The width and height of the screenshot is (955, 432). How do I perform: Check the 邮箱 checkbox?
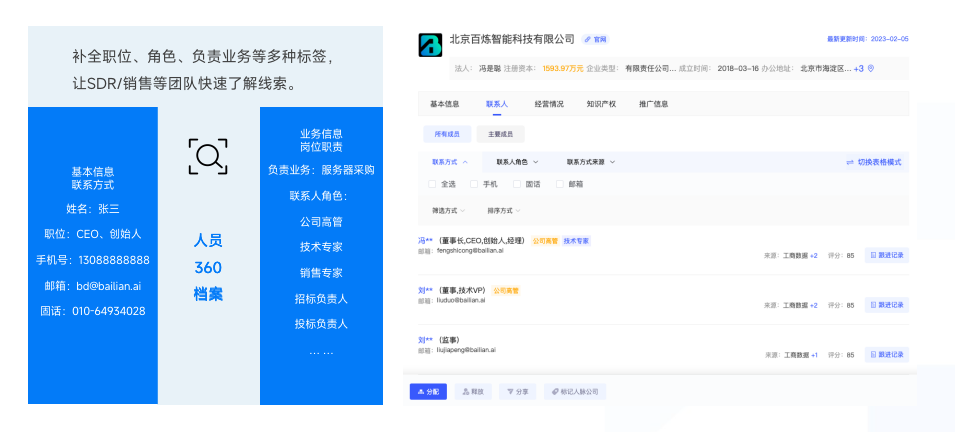[x=560, y=184]
